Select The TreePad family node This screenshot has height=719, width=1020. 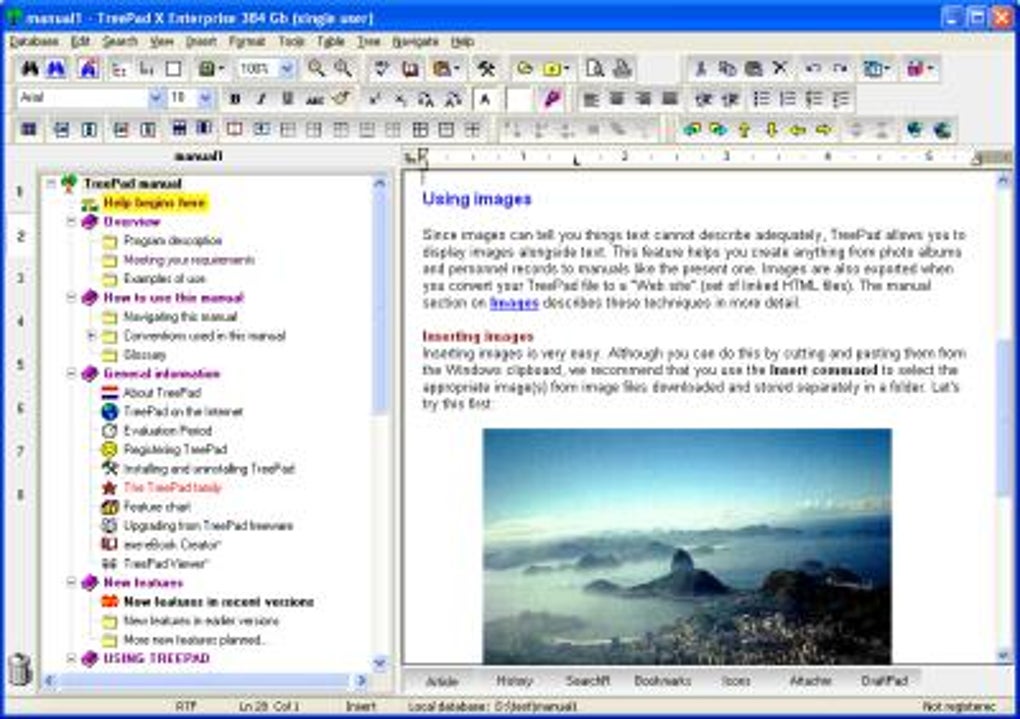[172, 487]
